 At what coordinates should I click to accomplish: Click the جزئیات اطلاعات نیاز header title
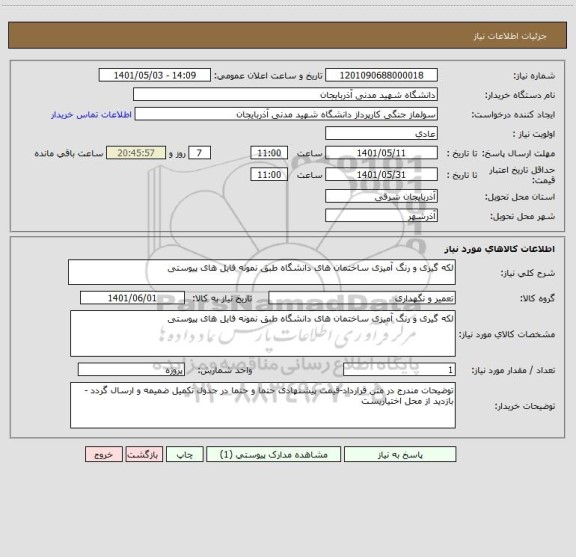click(510, 36)
